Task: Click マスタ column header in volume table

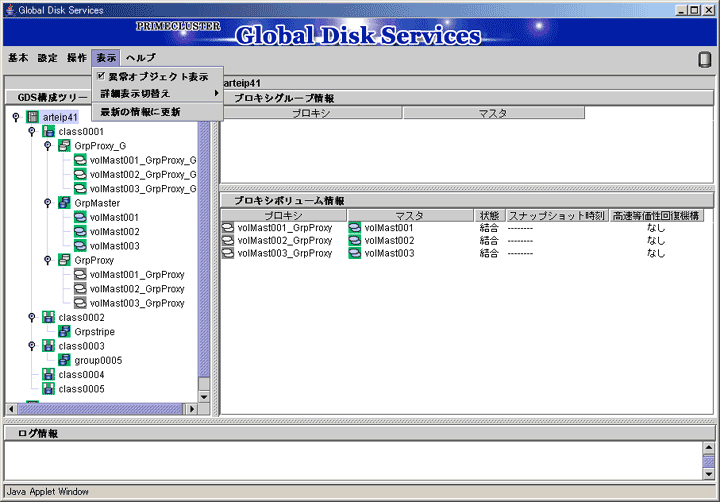Action: coord(410,215)
